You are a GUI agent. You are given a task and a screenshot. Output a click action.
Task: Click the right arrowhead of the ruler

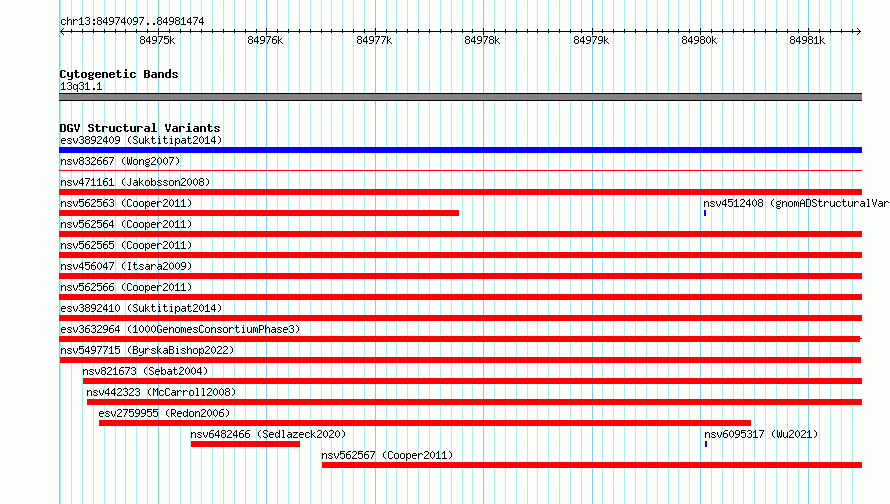coord(859,31)
